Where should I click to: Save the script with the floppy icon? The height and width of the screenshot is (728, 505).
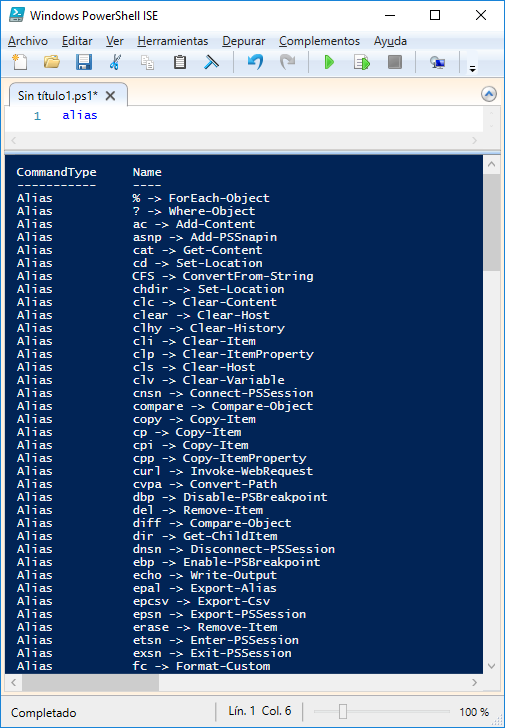pyautogui.click(x=84, y=62)
